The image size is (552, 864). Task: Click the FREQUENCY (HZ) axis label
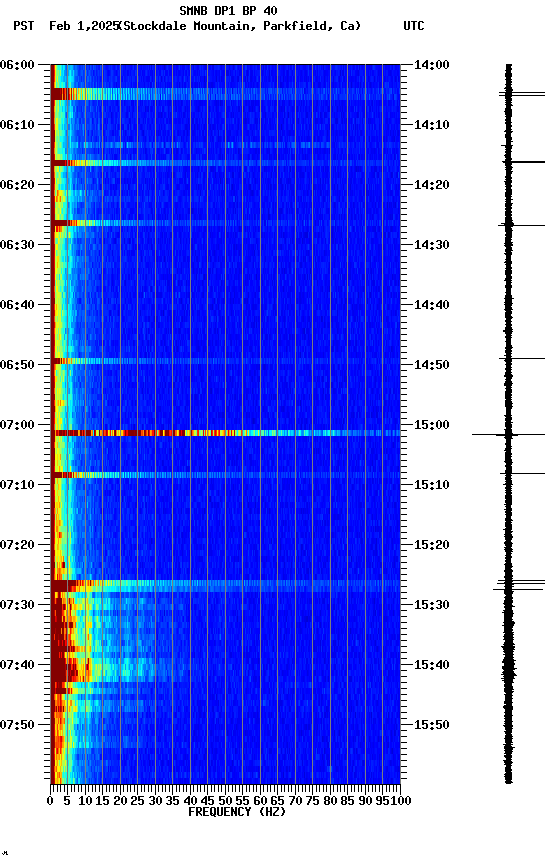[x=237, y=812]
